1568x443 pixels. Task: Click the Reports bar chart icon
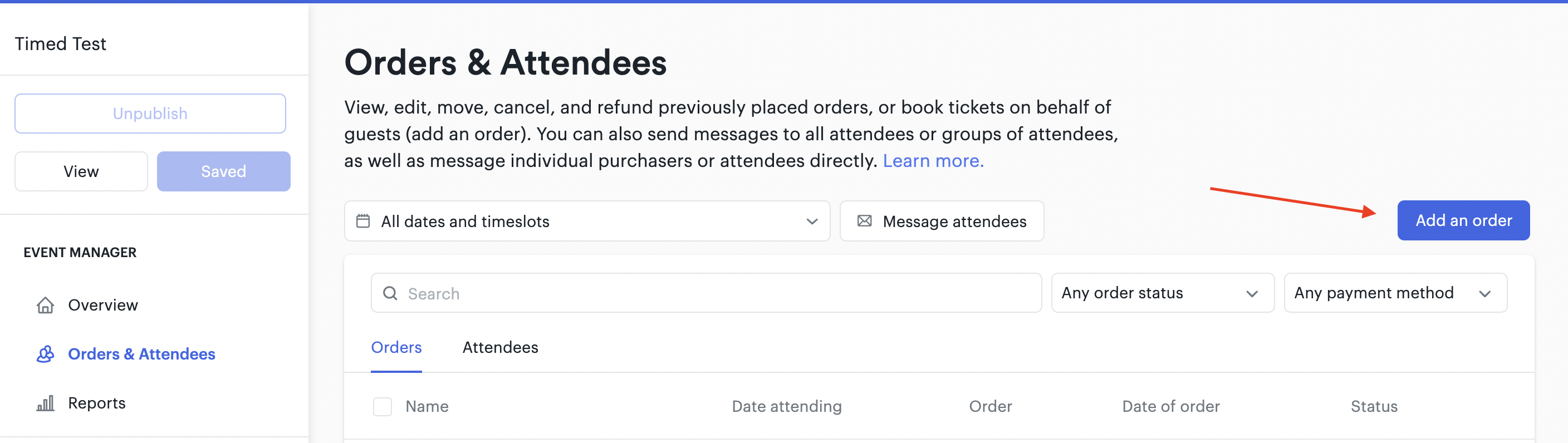coord(45,403)
